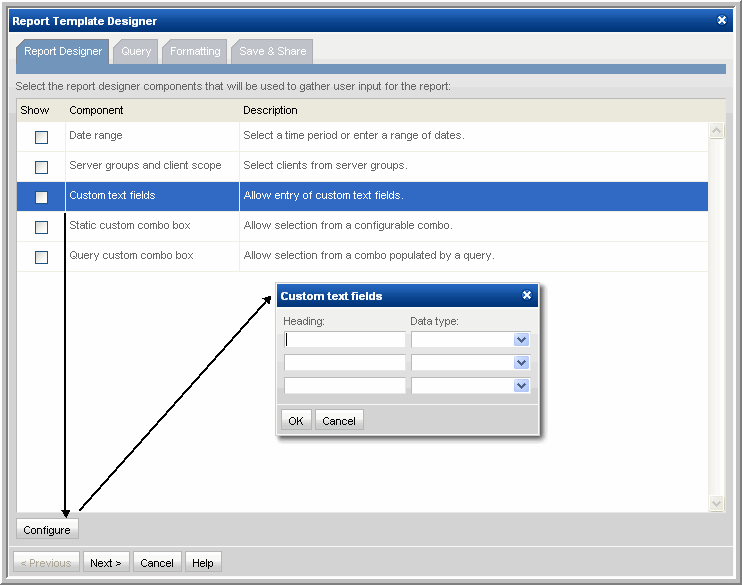Check Server groups and client scope
This screenshot has width=742, height=585.
[41, 167]
